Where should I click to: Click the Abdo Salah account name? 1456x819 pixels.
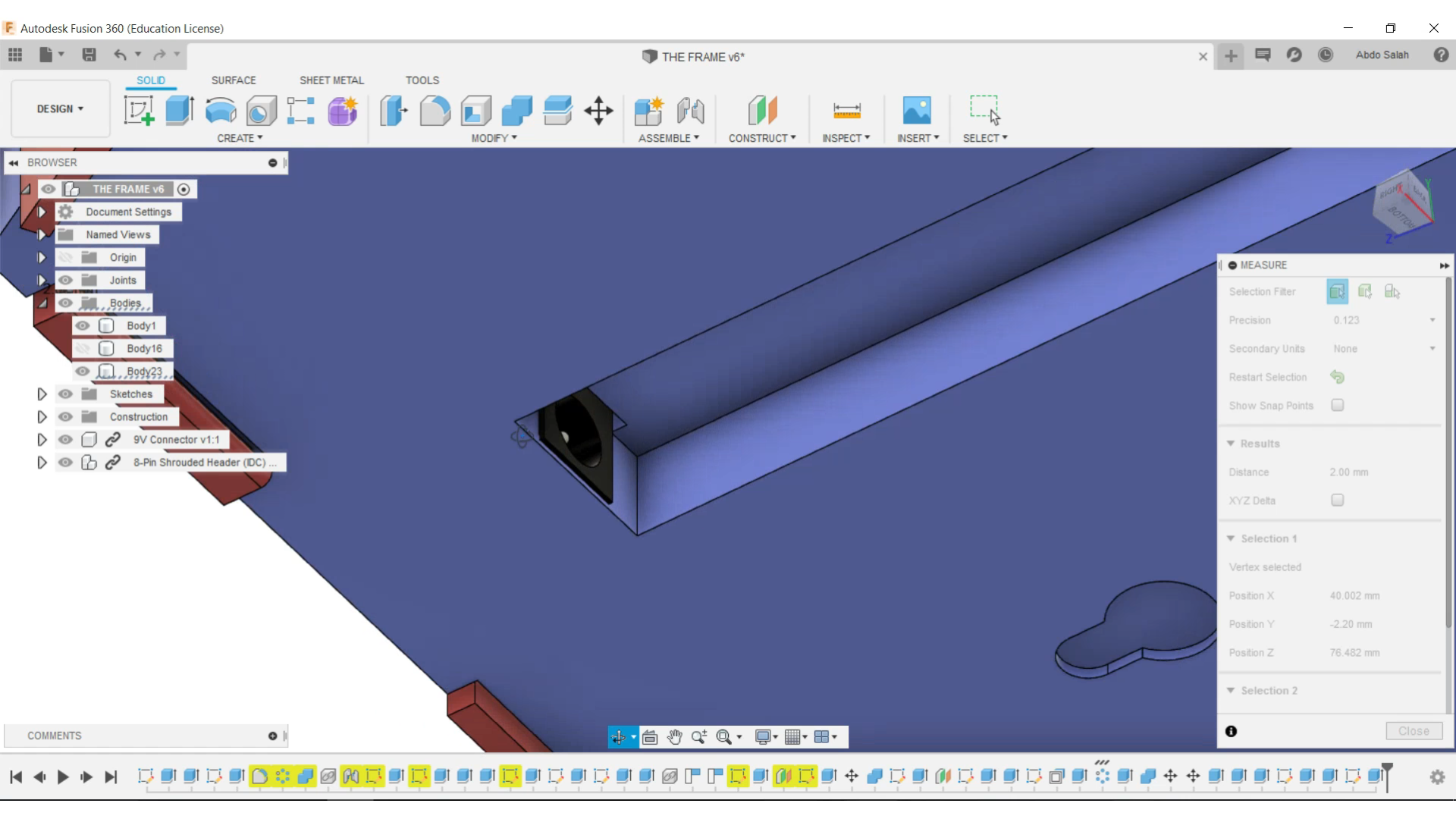(x=1382, y=55)
